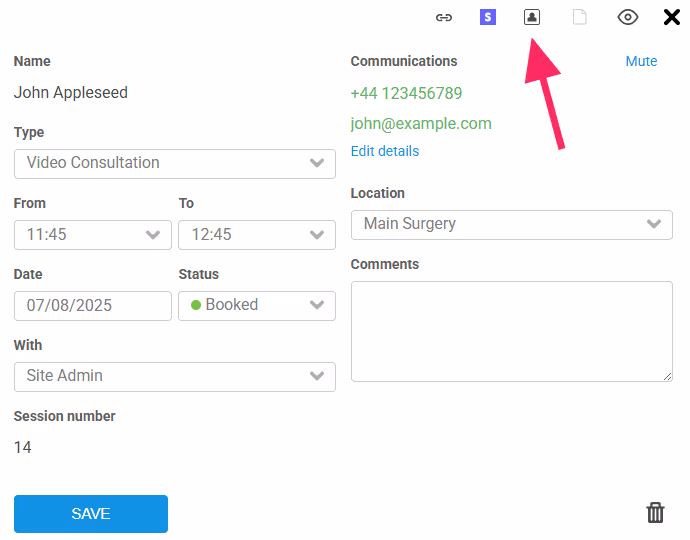
Task: Open the client profile icon
Action: 532,17
